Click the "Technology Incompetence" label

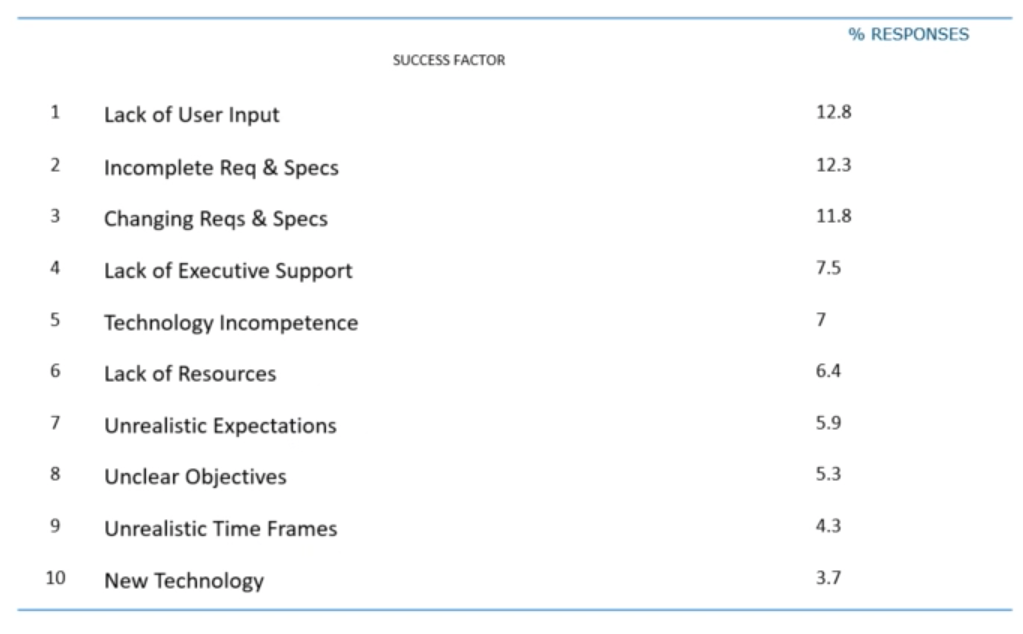[231, 323]
